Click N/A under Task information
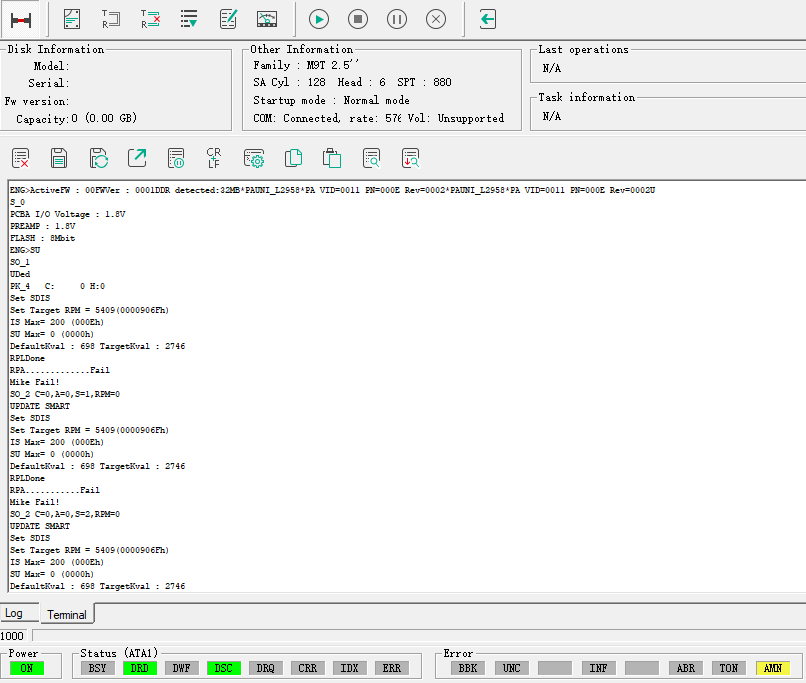This screenshot has height=683, width=806. 552,116
